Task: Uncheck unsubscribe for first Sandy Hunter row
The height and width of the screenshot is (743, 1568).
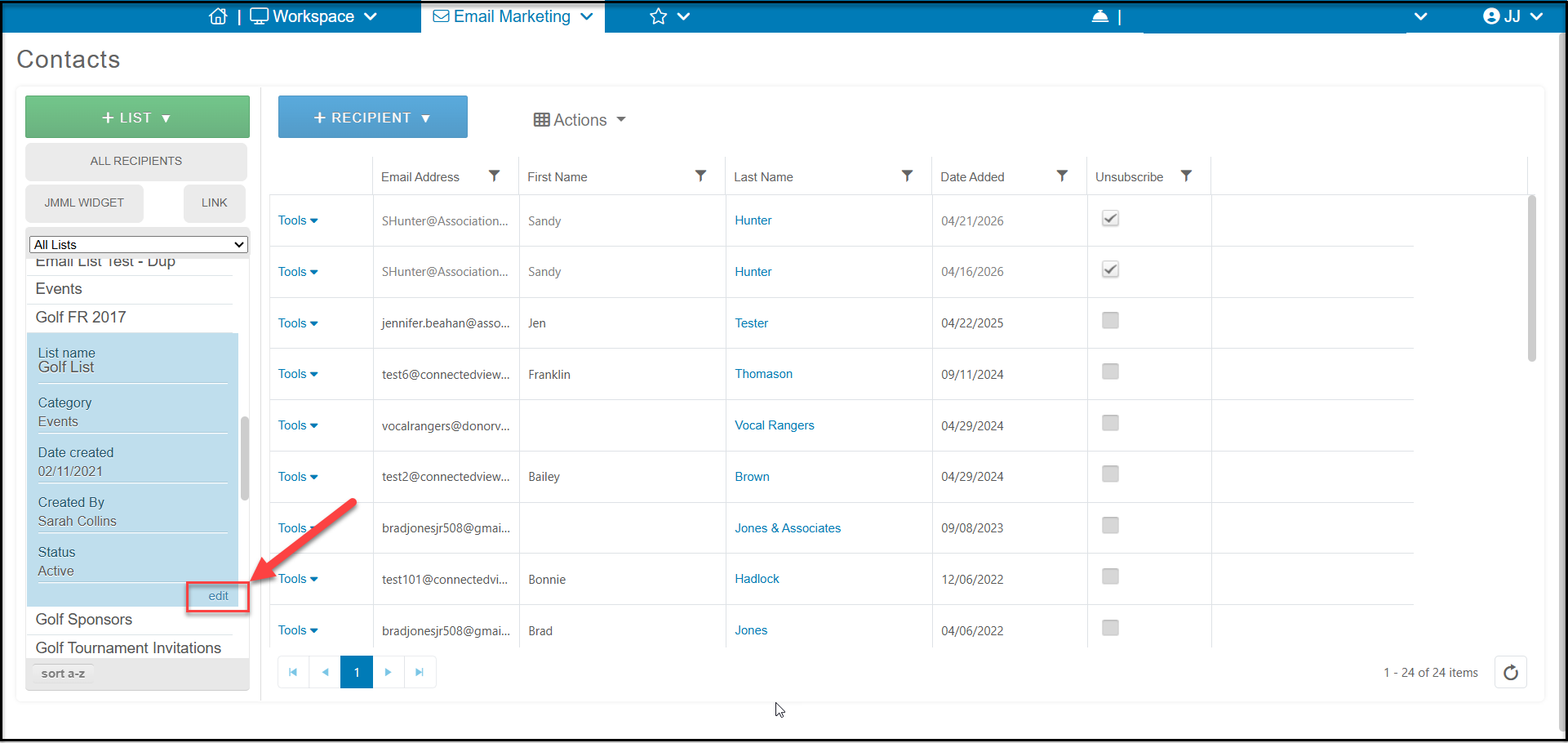Action: (1110, 219)
